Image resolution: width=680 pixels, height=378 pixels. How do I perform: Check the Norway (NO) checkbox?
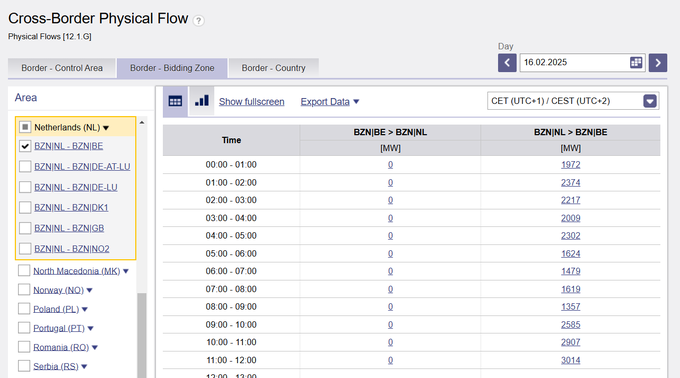24,290
